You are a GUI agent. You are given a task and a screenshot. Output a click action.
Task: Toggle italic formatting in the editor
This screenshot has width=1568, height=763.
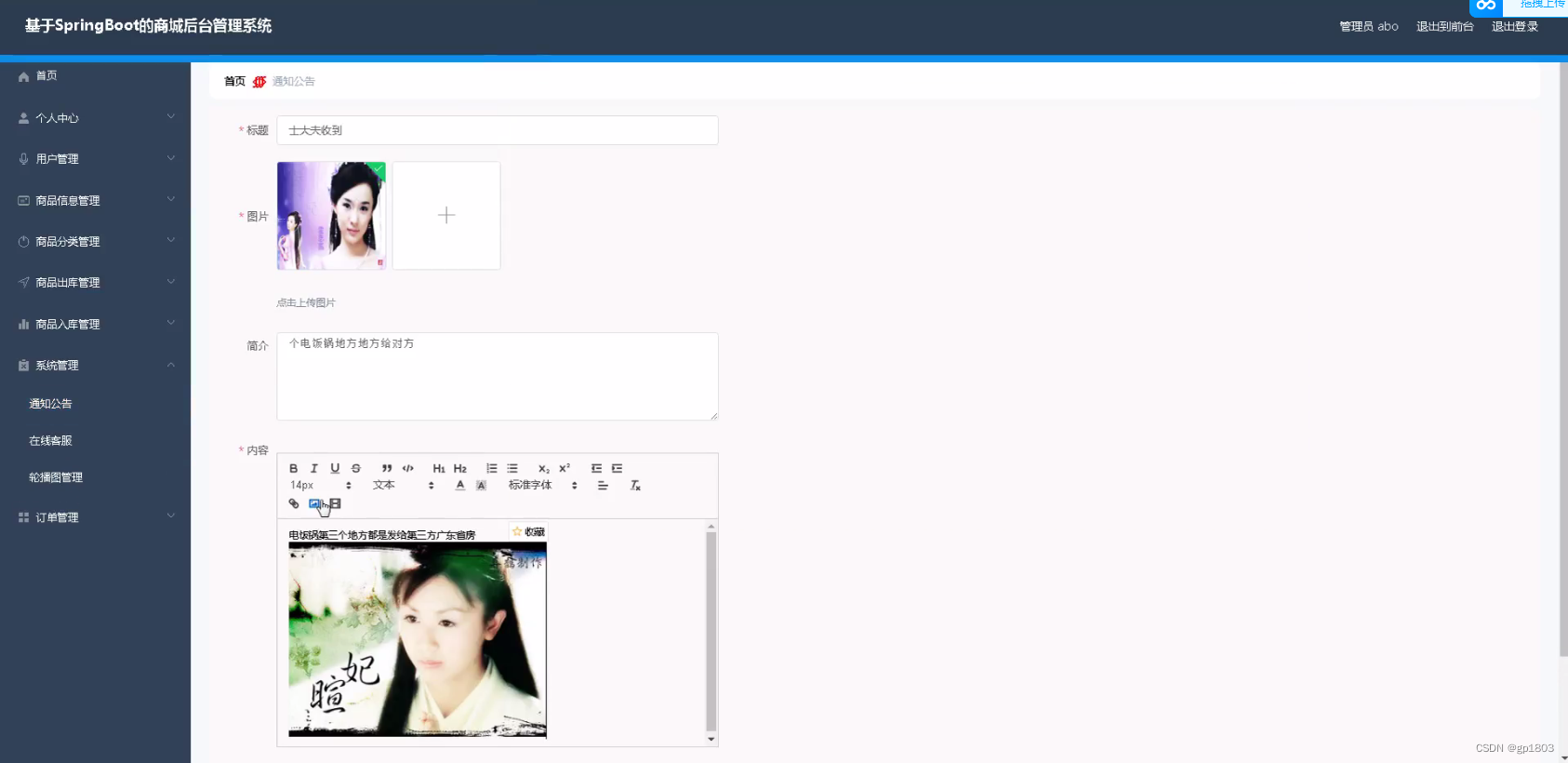314,469
